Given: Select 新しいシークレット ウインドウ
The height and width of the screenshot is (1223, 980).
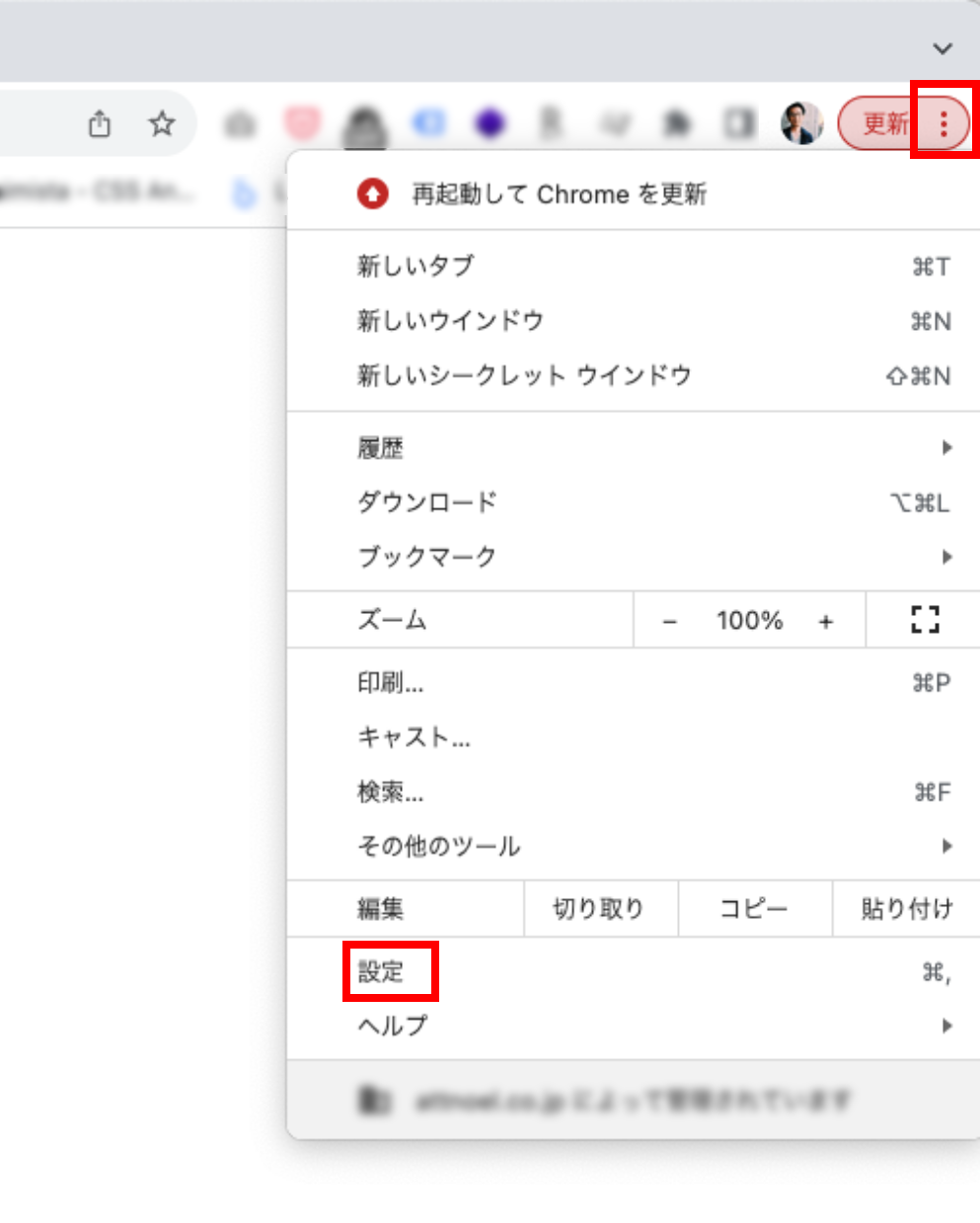Looking at the screenshot, I should click(524, 376).
